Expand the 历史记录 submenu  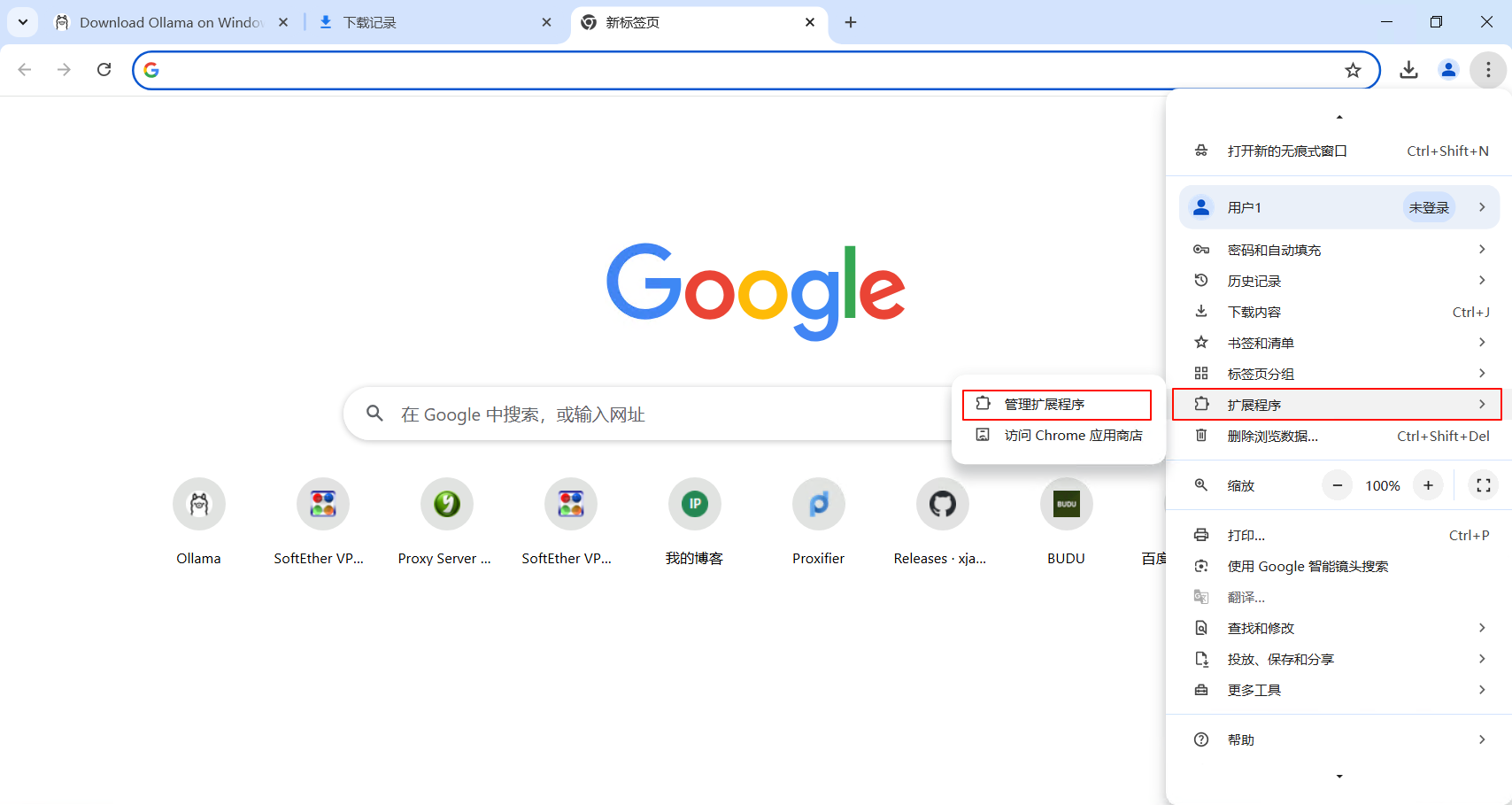tap(1338, 281)
